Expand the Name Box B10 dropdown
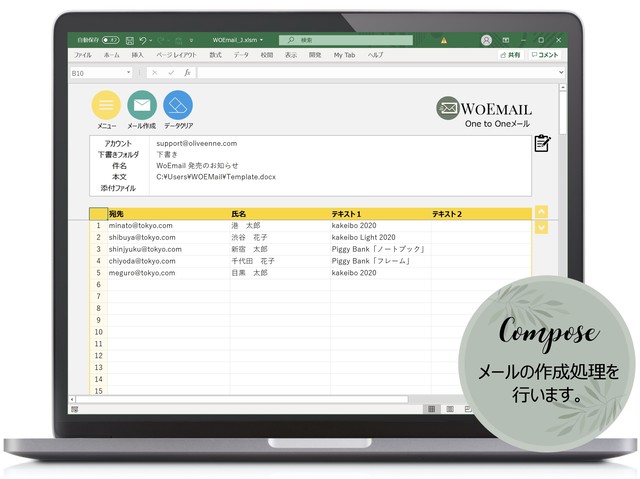The height and width of the screenshot is (479, 640). pyautogui.click(x=129, y=73)
